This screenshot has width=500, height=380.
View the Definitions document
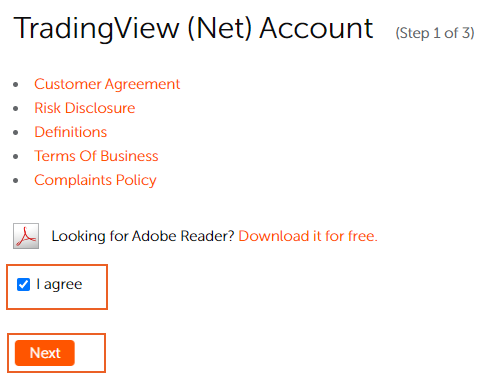pyautogui.click(x=71, y=132)
